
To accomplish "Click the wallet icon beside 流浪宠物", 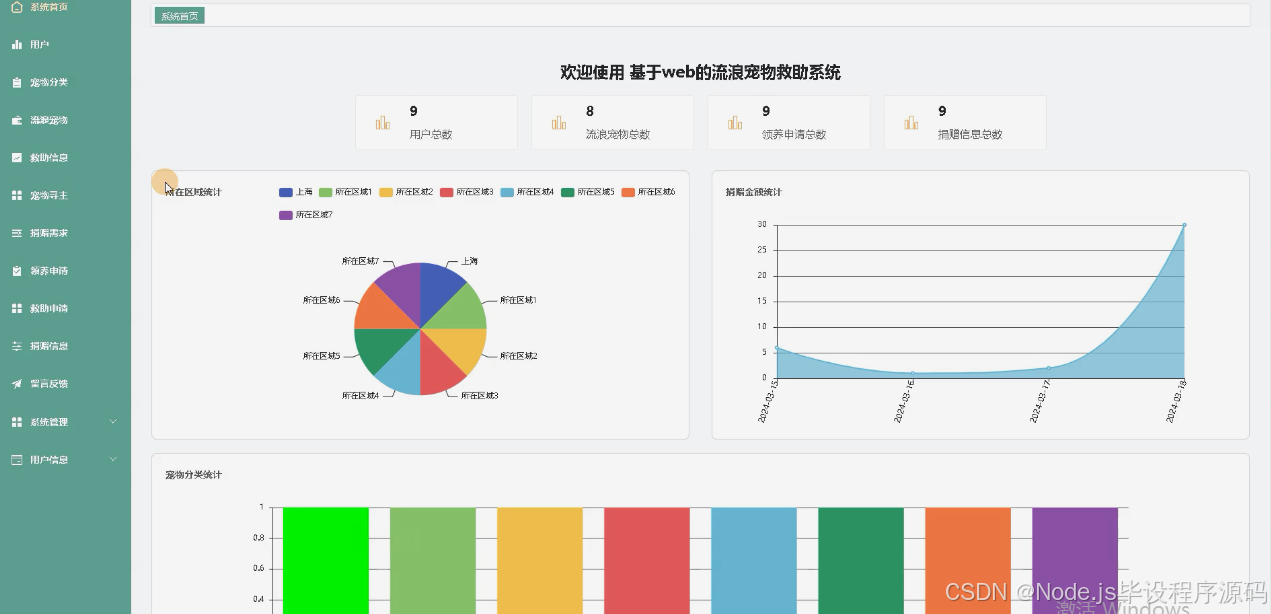I will pyautogui.click(x=16, y=120).
